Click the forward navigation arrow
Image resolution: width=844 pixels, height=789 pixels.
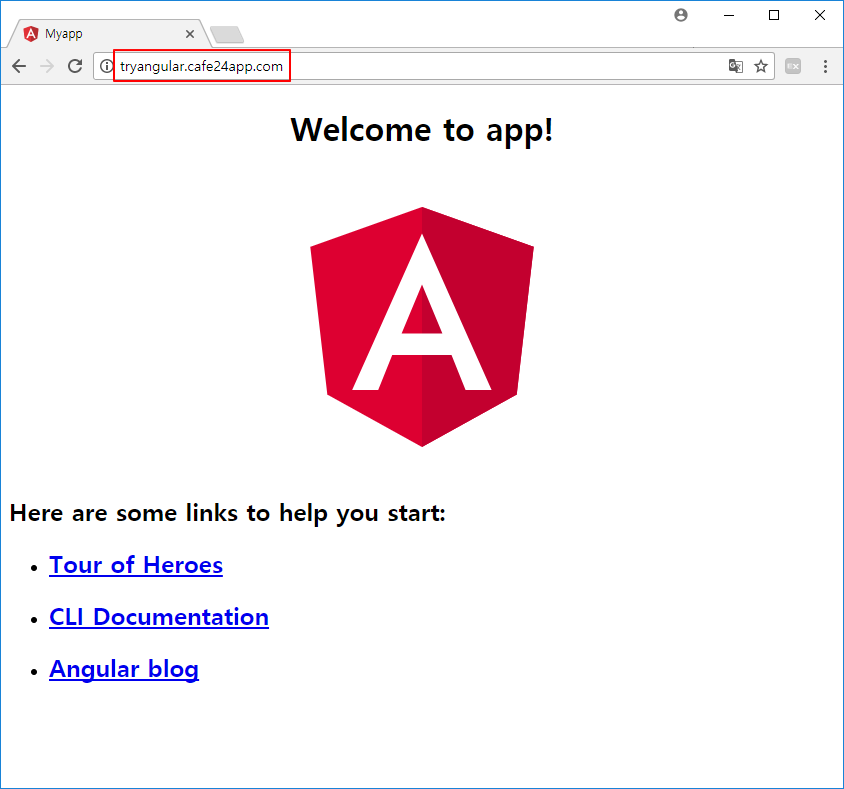tap(47, 66)
